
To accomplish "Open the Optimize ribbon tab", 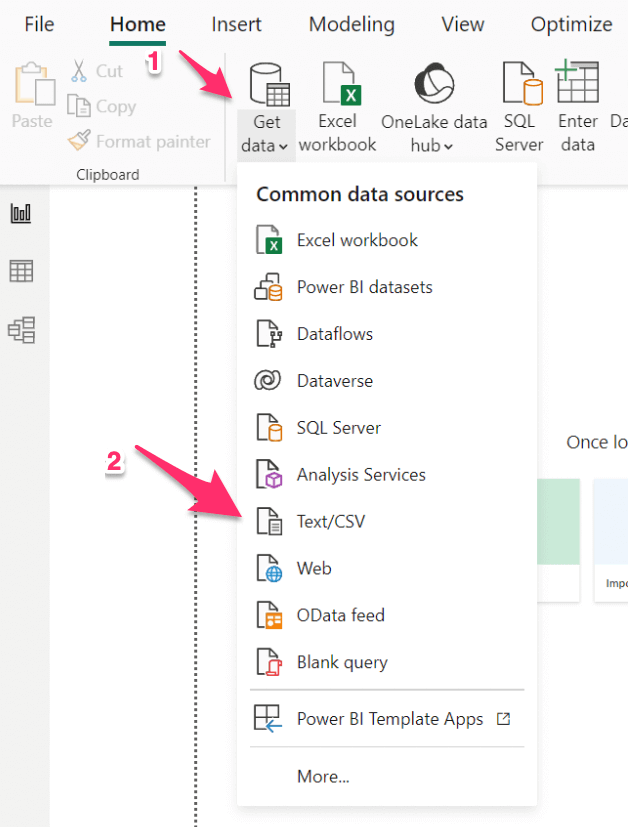I will pyautogui.click(x=572, y=24).
